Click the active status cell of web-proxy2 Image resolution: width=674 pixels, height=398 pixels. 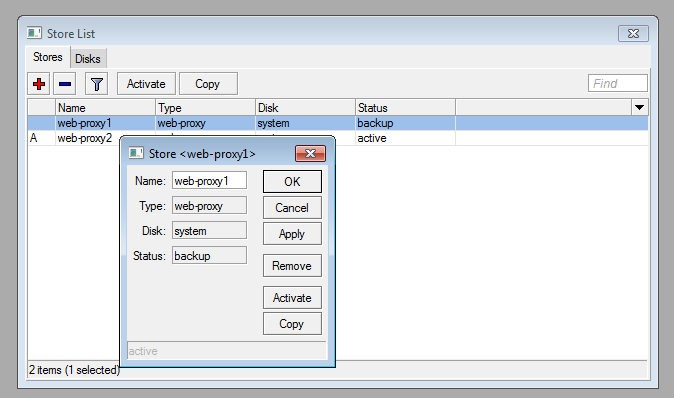[x=405, y=138]
